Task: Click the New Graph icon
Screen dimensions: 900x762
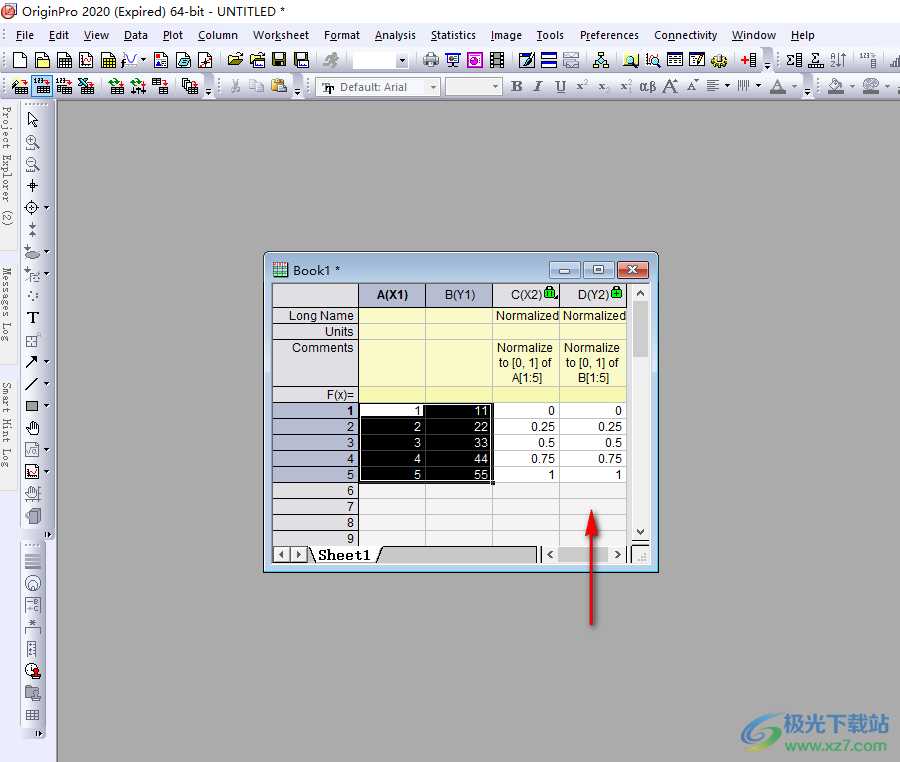Action: tap(86, 60)
